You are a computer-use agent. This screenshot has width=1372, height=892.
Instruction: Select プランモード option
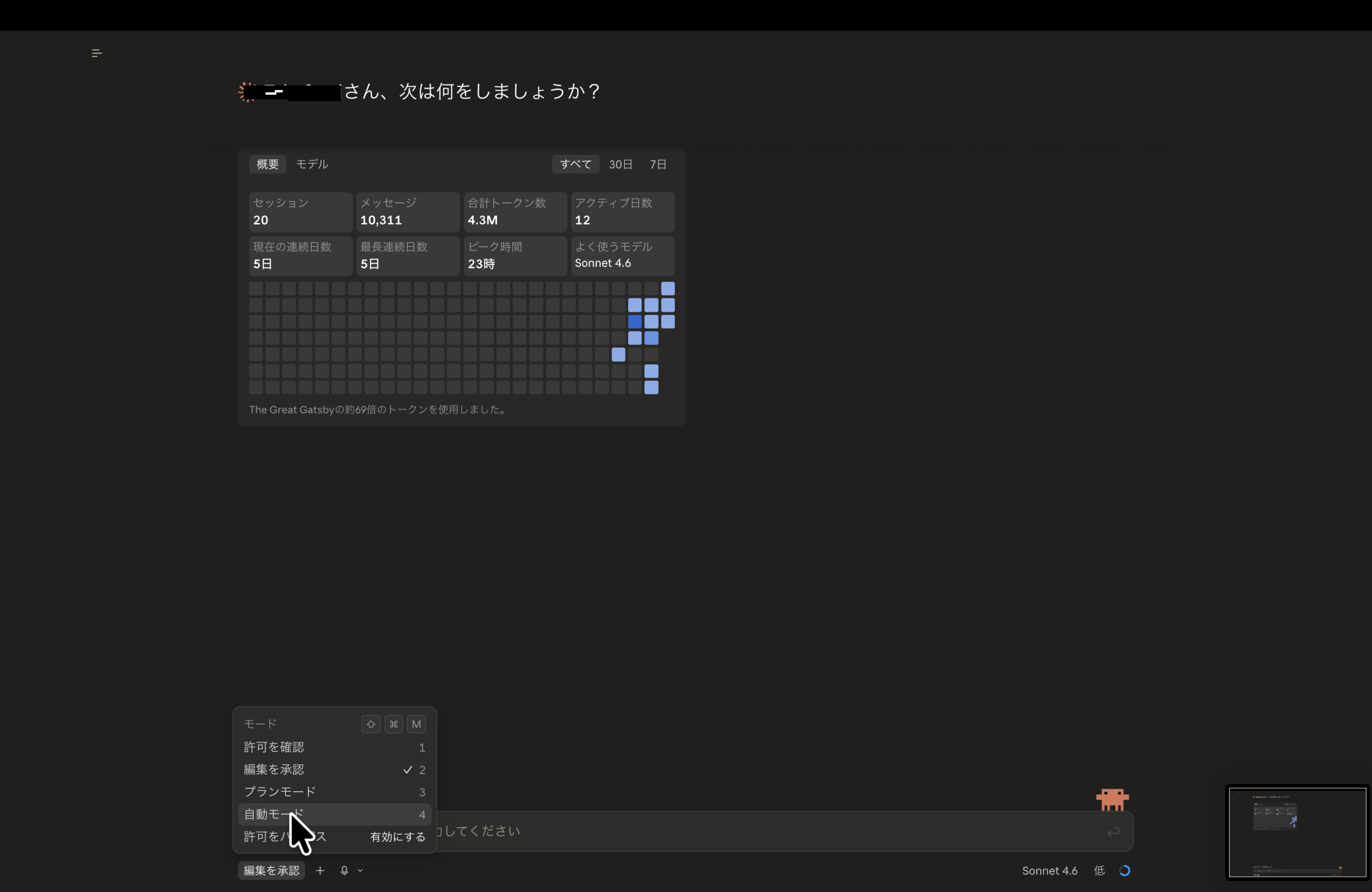334,792
